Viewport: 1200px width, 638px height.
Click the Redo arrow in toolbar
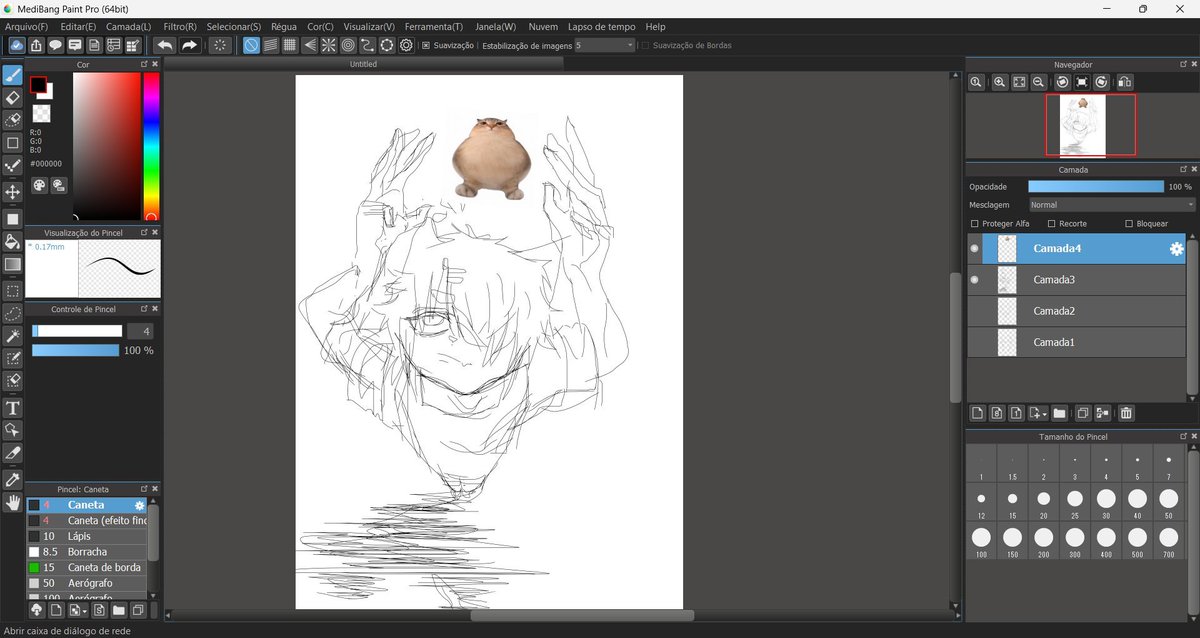click(189, 45)
